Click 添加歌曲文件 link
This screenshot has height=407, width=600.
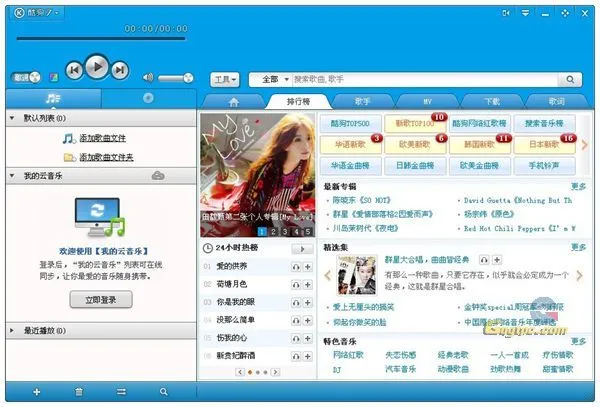tap(103, 138)
